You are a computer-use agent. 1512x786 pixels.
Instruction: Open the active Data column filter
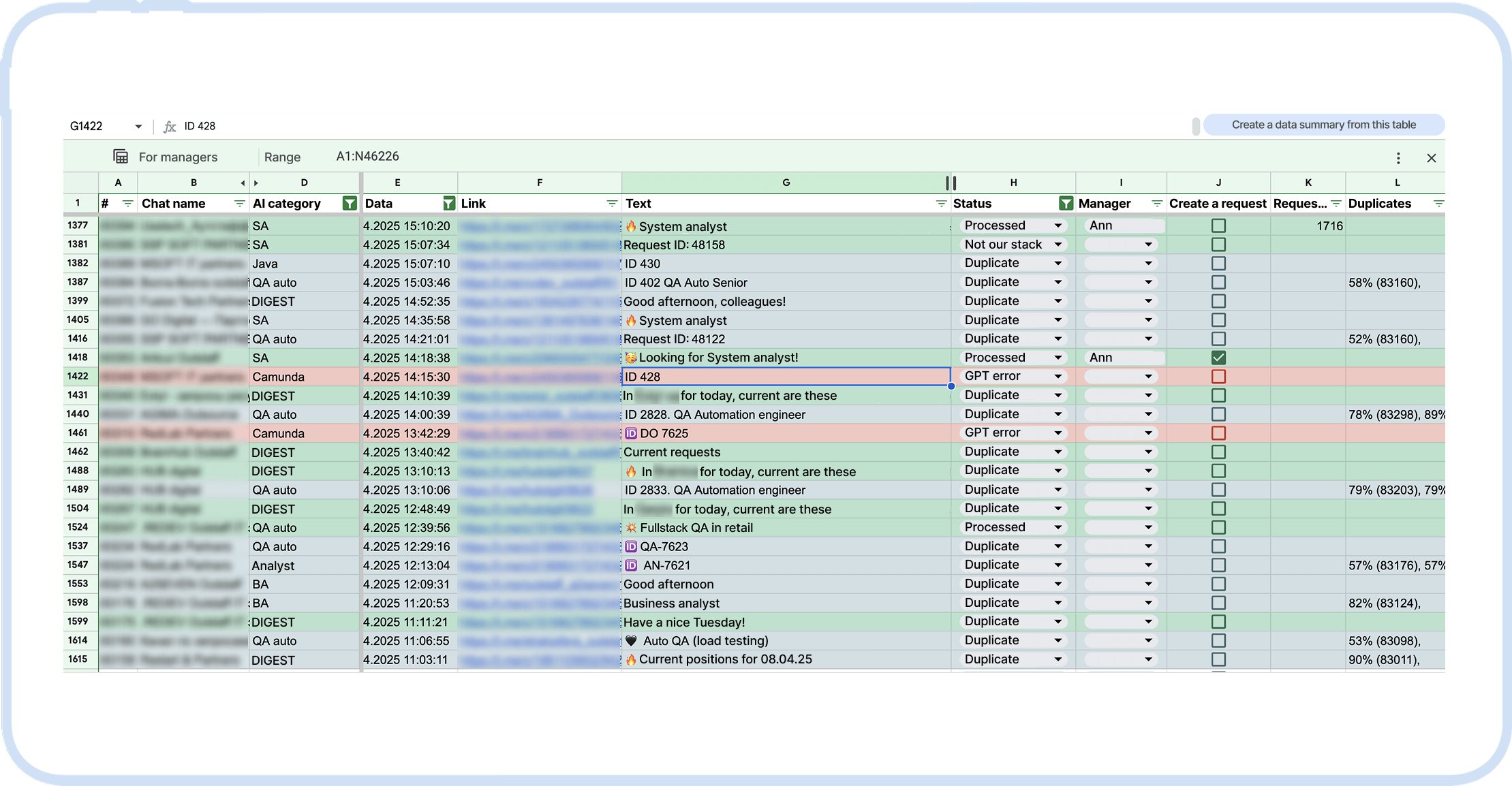click(x=449, y=204)
